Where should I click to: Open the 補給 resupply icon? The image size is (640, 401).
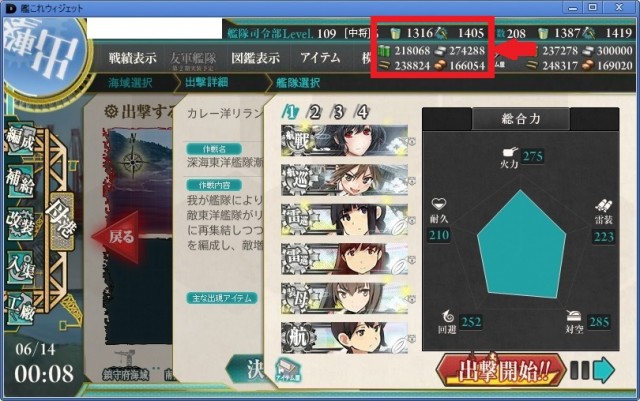[20, 181]
